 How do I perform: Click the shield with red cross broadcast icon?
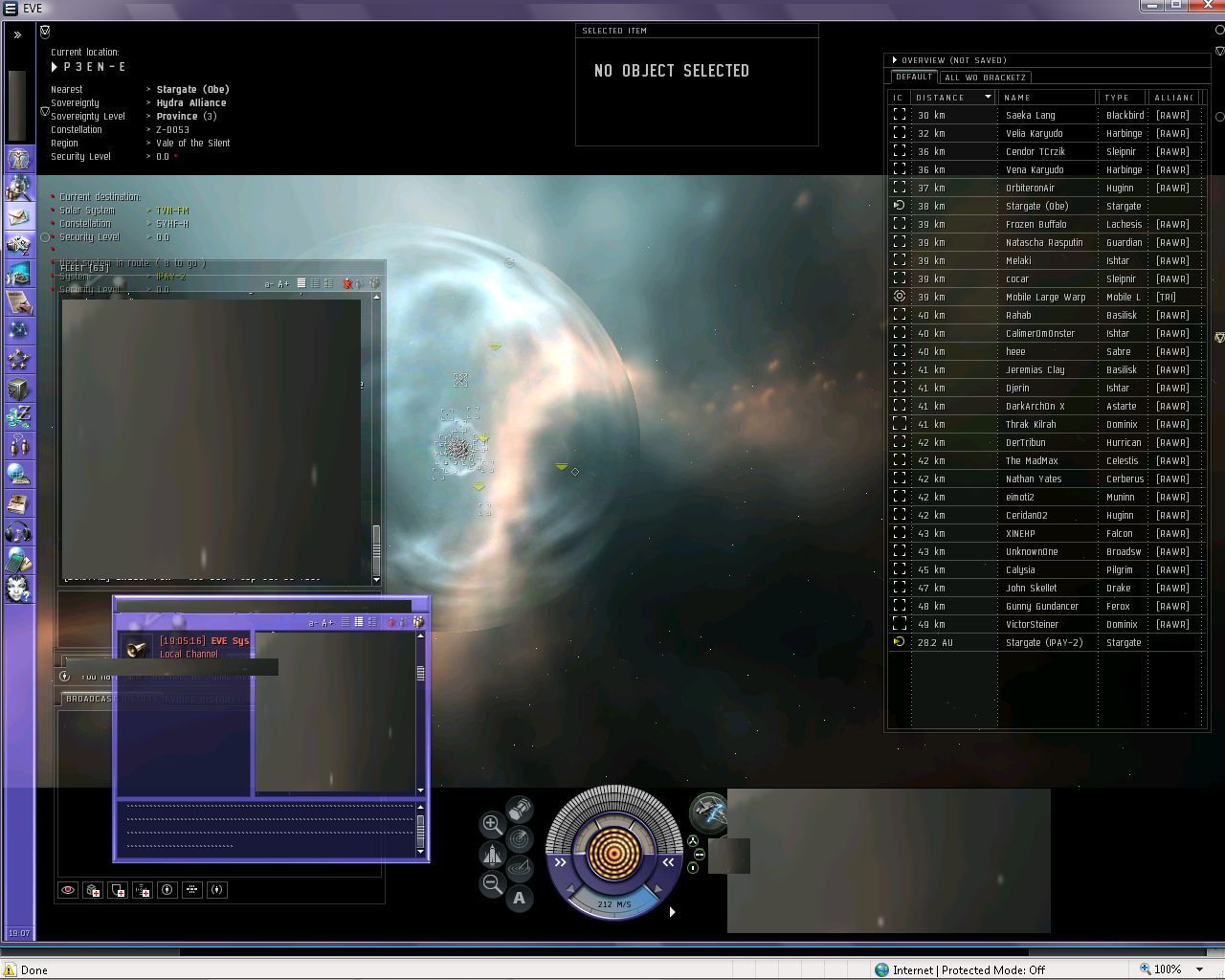(118, 890)
